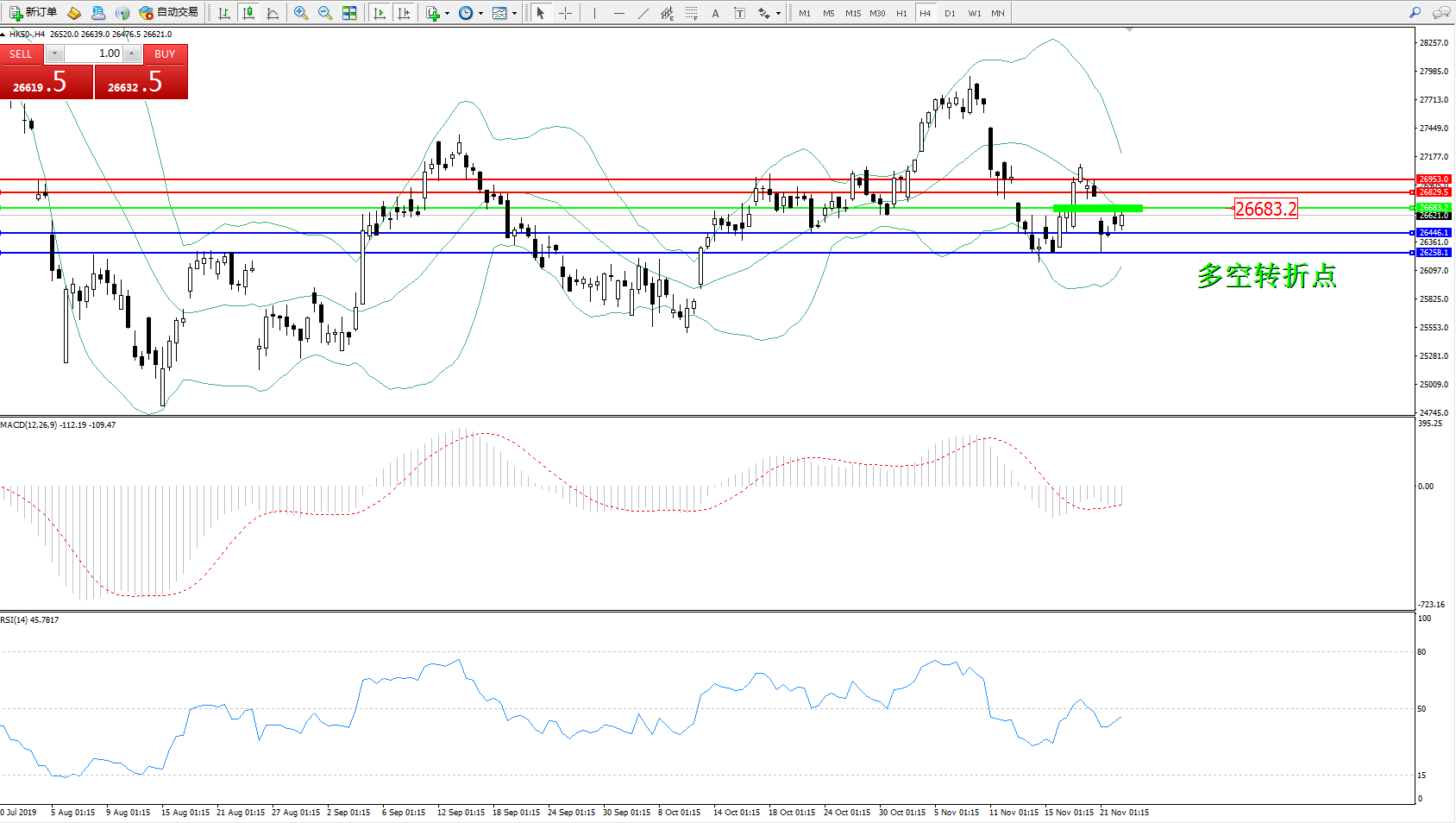Switch chart to candlestick mode
Image resolution: width=1456 pixels, height=823 pixels.
coord(248,13)
